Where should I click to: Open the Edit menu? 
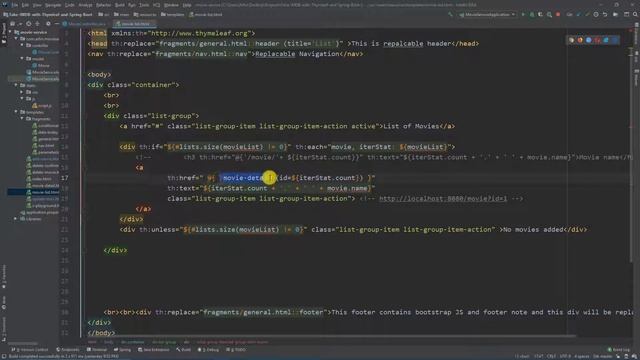pos(25,5)
